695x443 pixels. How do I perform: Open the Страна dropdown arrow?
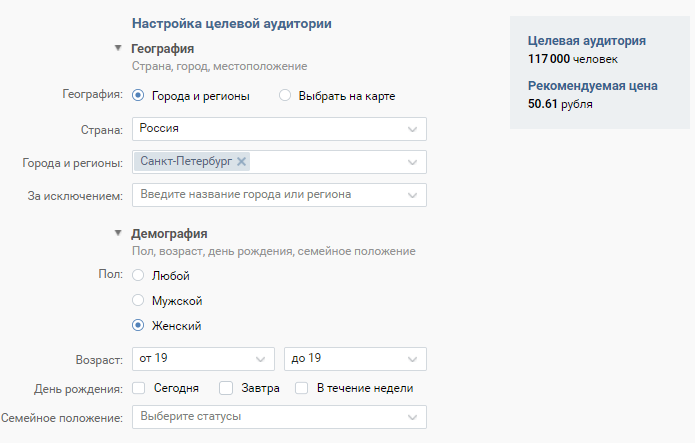click(x=412, y=129)
